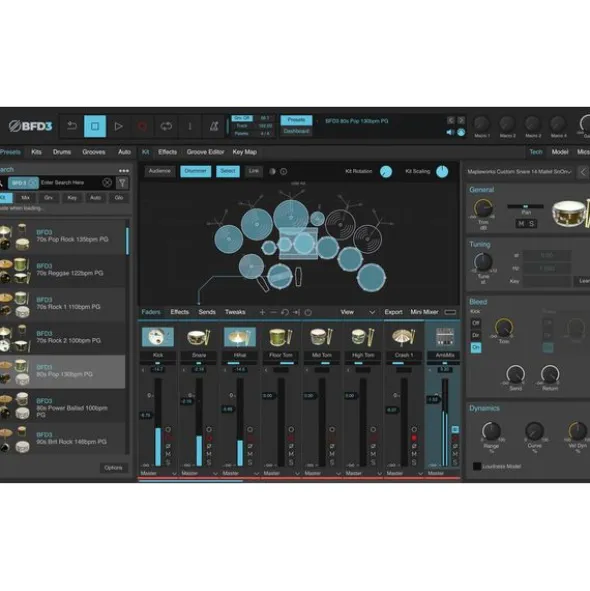Click the undo arrow icon

[x=71, y=126]
